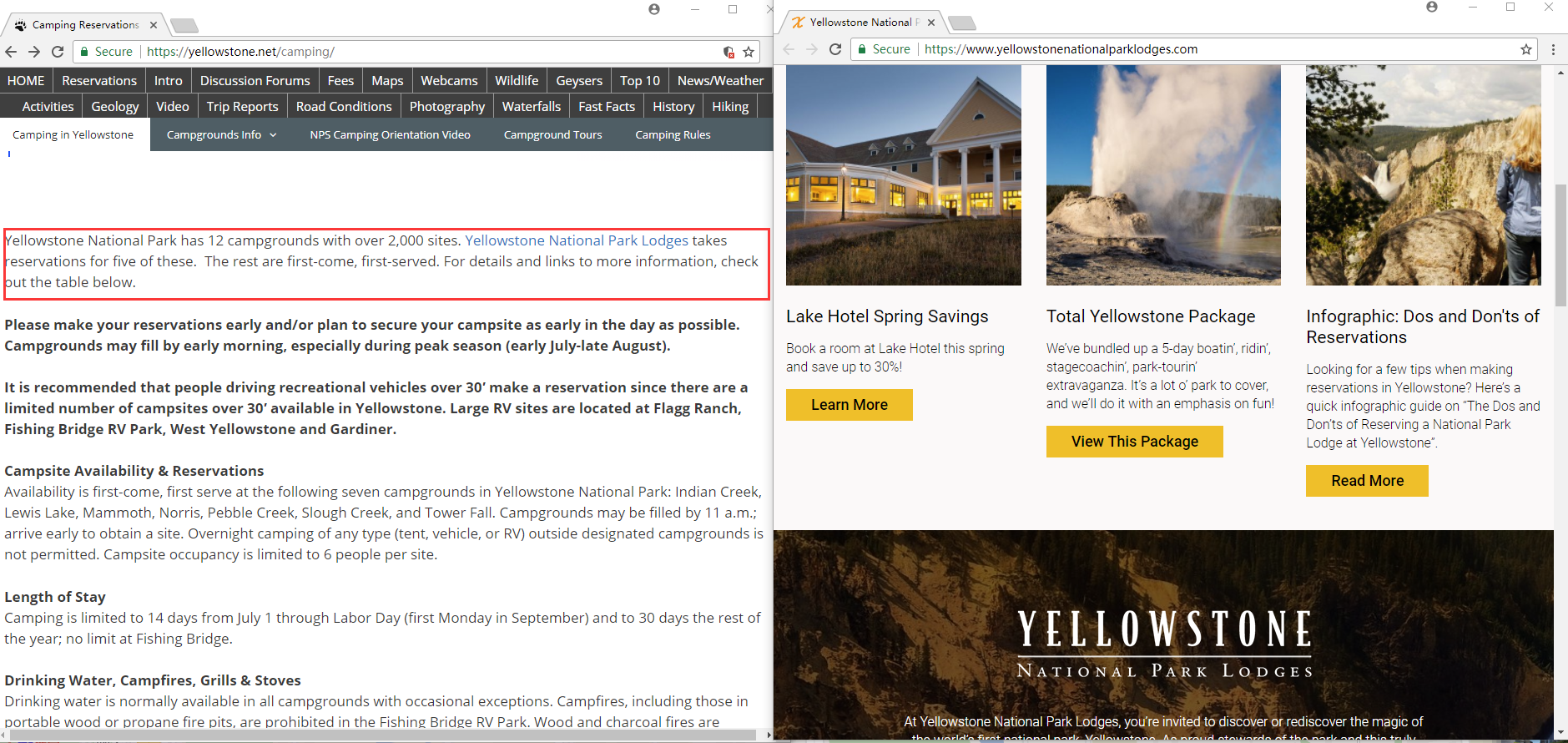Open Geology menu item
Screen dimensions: 1568x743
[115, 107]
